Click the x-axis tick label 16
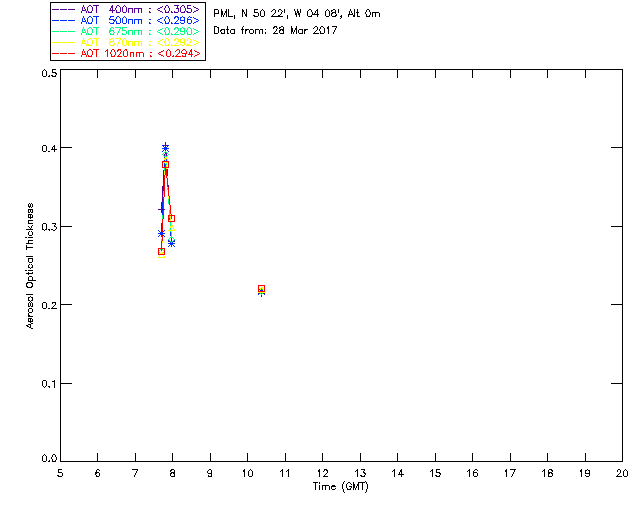Screen dimensions: 640x512 tap(473, 473)
